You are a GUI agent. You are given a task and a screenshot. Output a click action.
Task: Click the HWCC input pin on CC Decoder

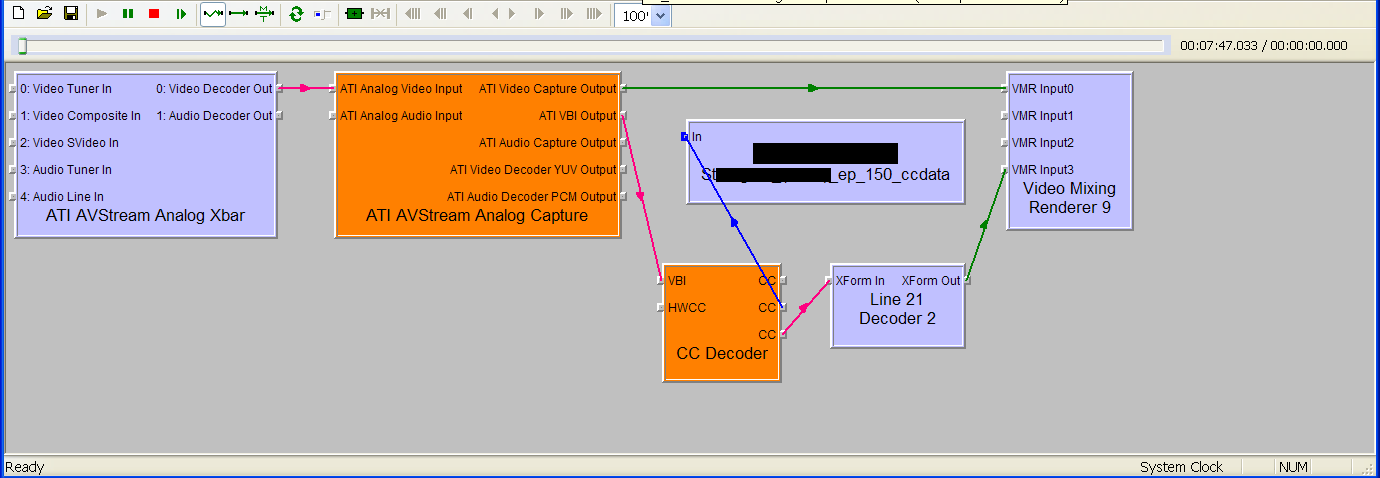tap(687, 308)
